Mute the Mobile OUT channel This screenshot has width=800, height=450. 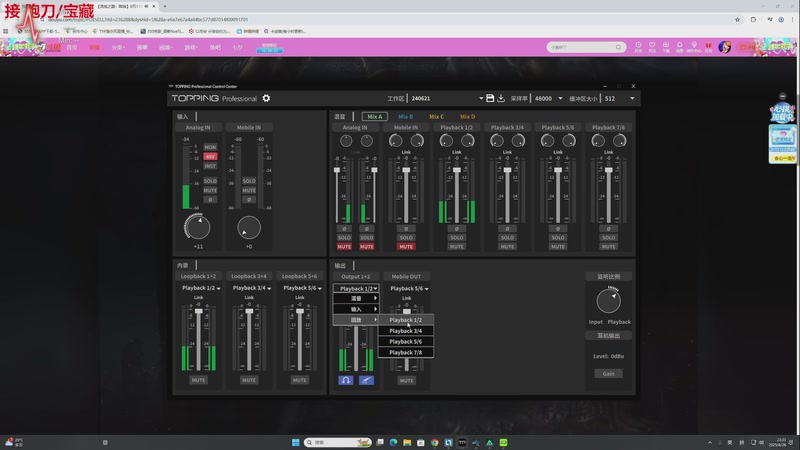pos(407,381)
